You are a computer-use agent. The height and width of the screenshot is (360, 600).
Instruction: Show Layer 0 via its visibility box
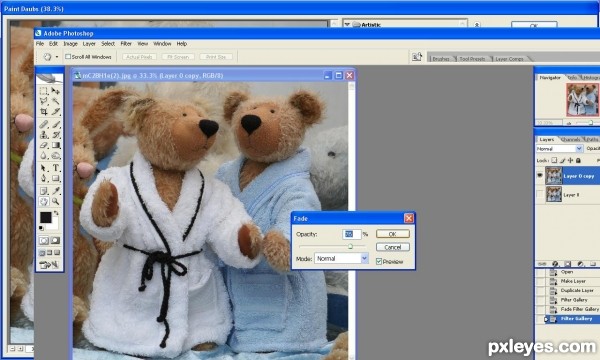[540, 195]
